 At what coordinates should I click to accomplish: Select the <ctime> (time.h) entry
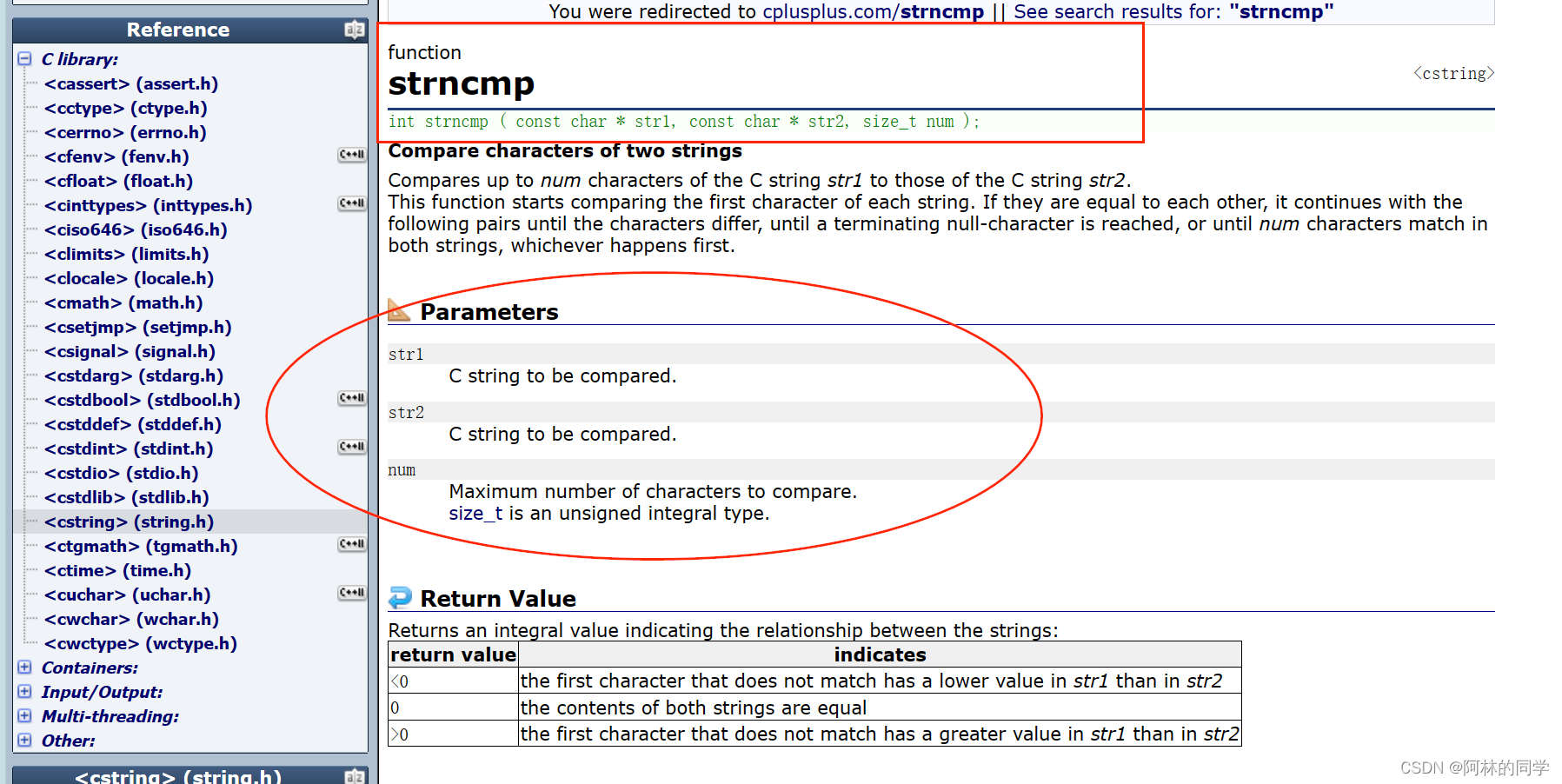coord(117,570)
